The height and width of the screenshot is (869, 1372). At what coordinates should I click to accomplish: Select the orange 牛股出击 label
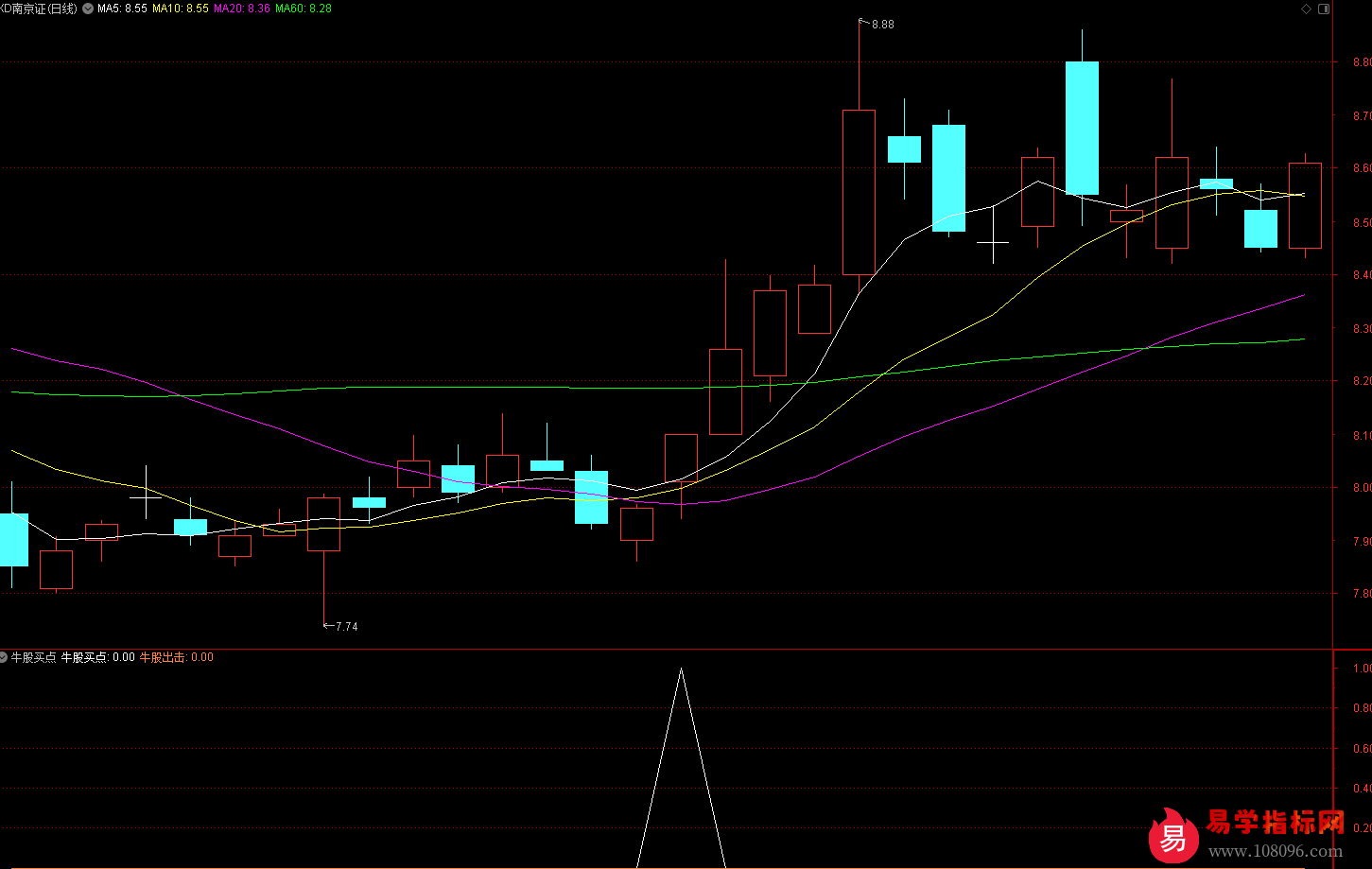click(x=176, y=657)
